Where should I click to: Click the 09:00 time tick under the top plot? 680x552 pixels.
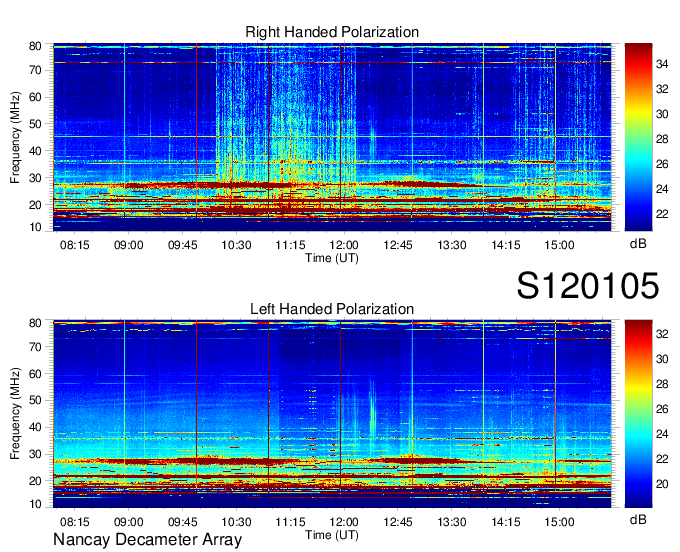128,245
